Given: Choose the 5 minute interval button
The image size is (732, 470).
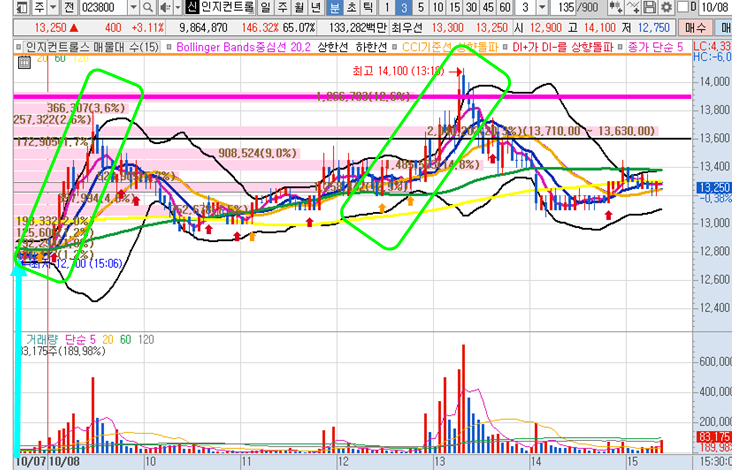Looking at the screenshot, I should 421,7.
